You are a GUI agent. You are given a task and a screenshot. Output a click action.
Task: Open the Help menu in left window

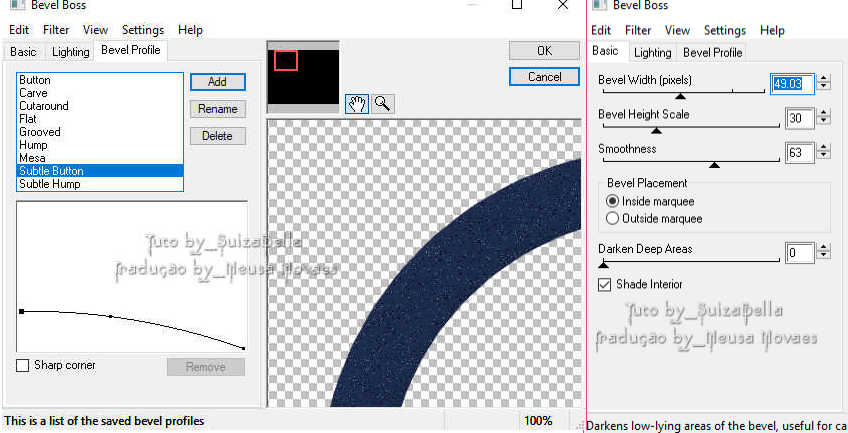190,30
